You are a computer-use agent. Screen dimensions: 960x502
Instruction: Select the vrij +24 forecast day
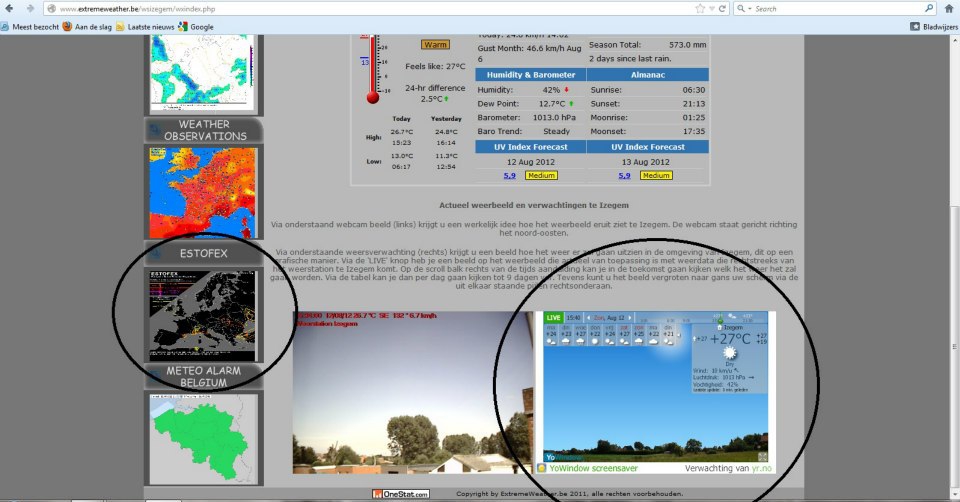609,335
